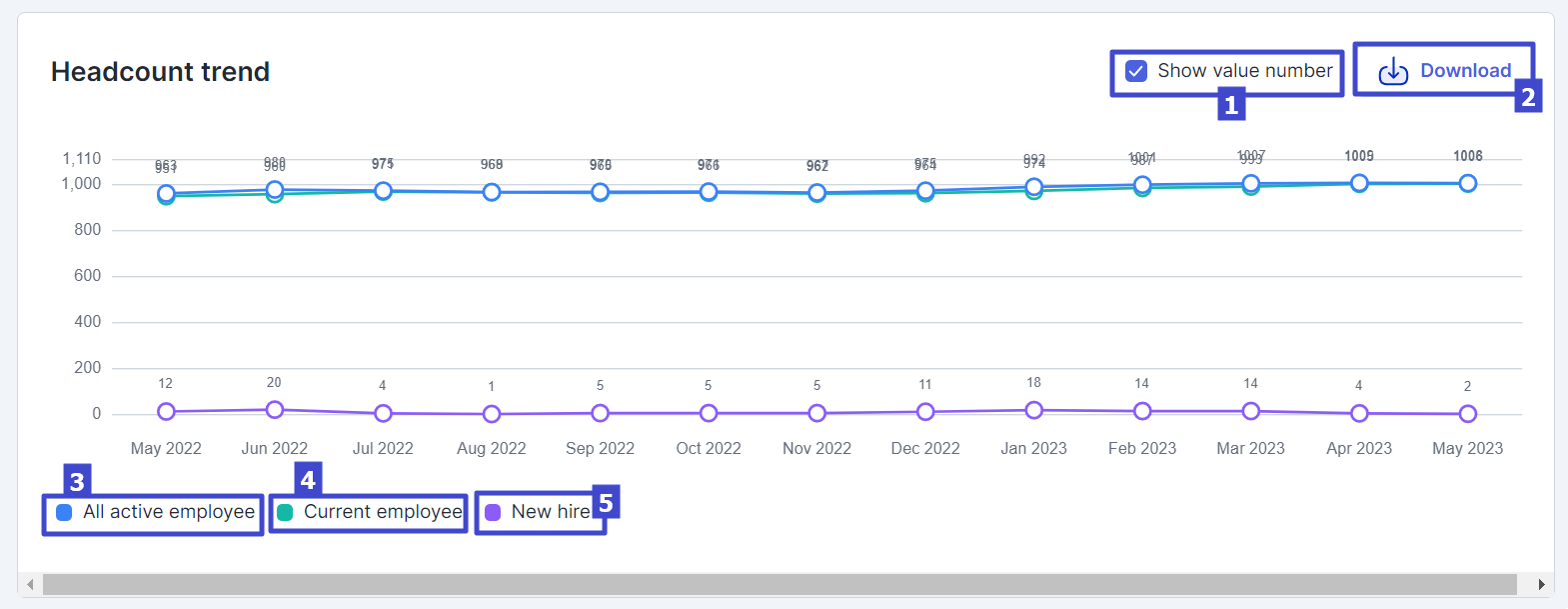Click the Nov 2022 new hire point

(x=817, y=413)
